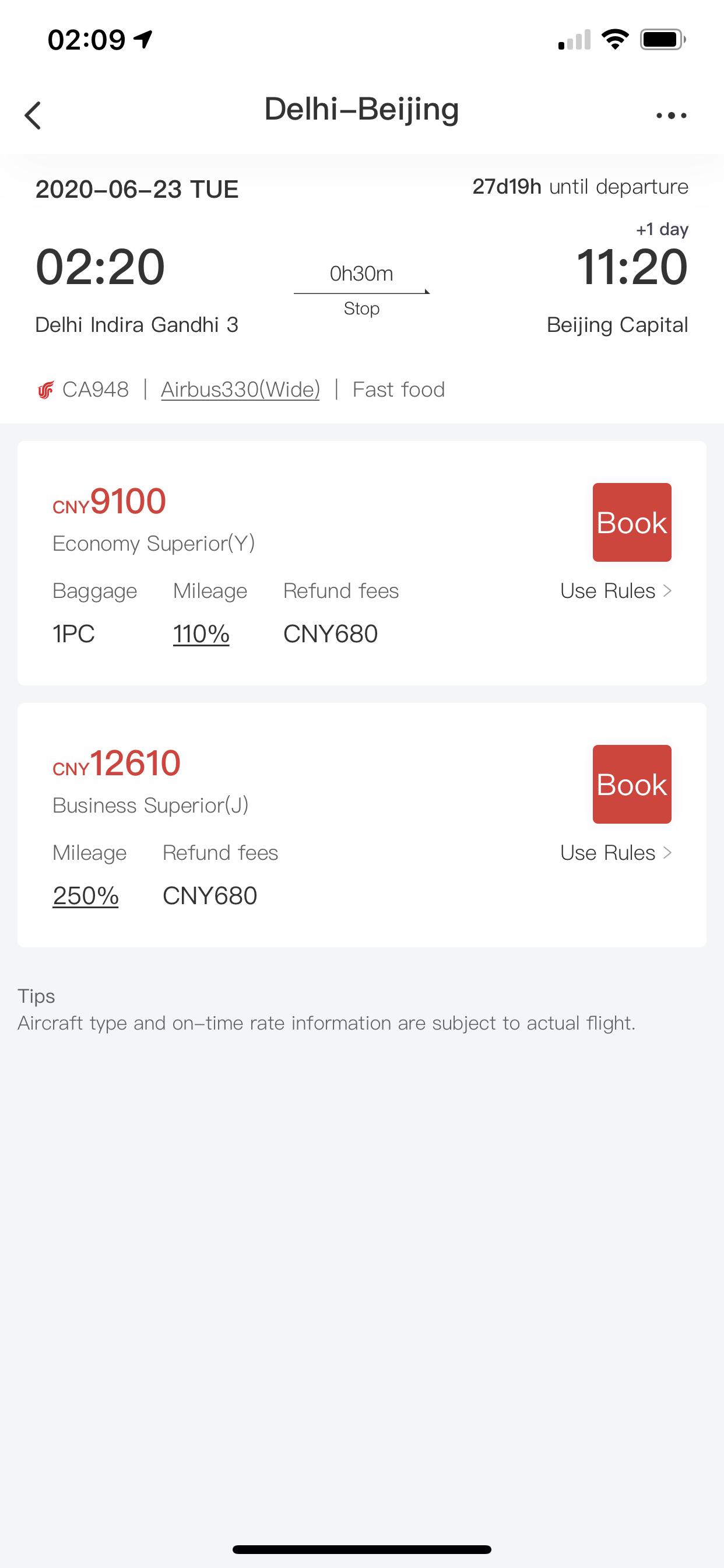
Task: Tap the back arrow icon
Action: pos(33,115)
